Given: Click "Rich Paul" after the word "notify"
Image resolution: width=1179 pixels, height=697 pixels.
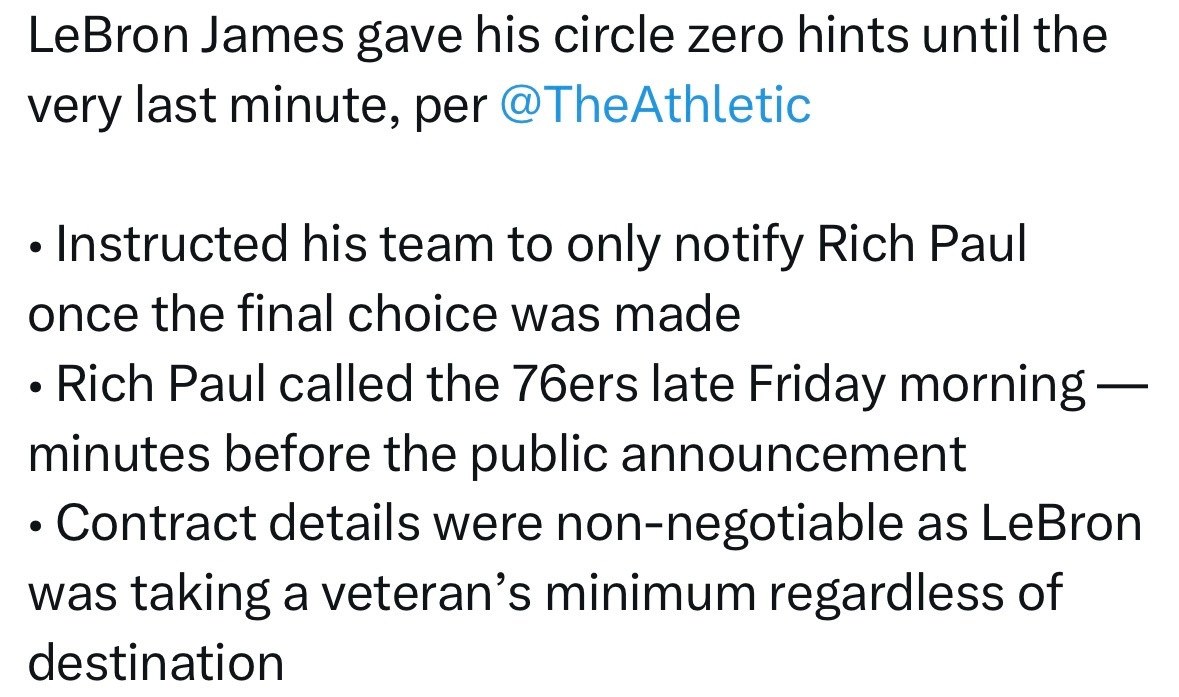Looking at the screenshot, I should click(921, 244).
